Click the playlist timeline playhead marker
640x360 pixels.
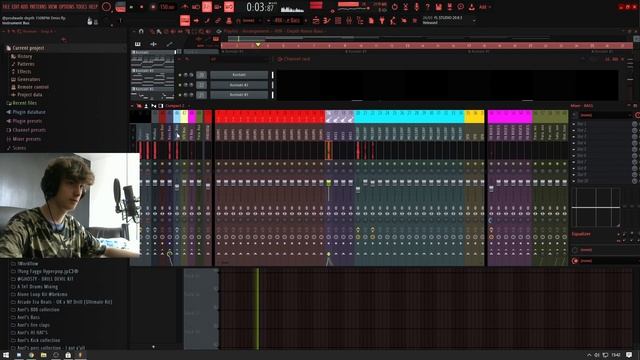pos(258,44)
